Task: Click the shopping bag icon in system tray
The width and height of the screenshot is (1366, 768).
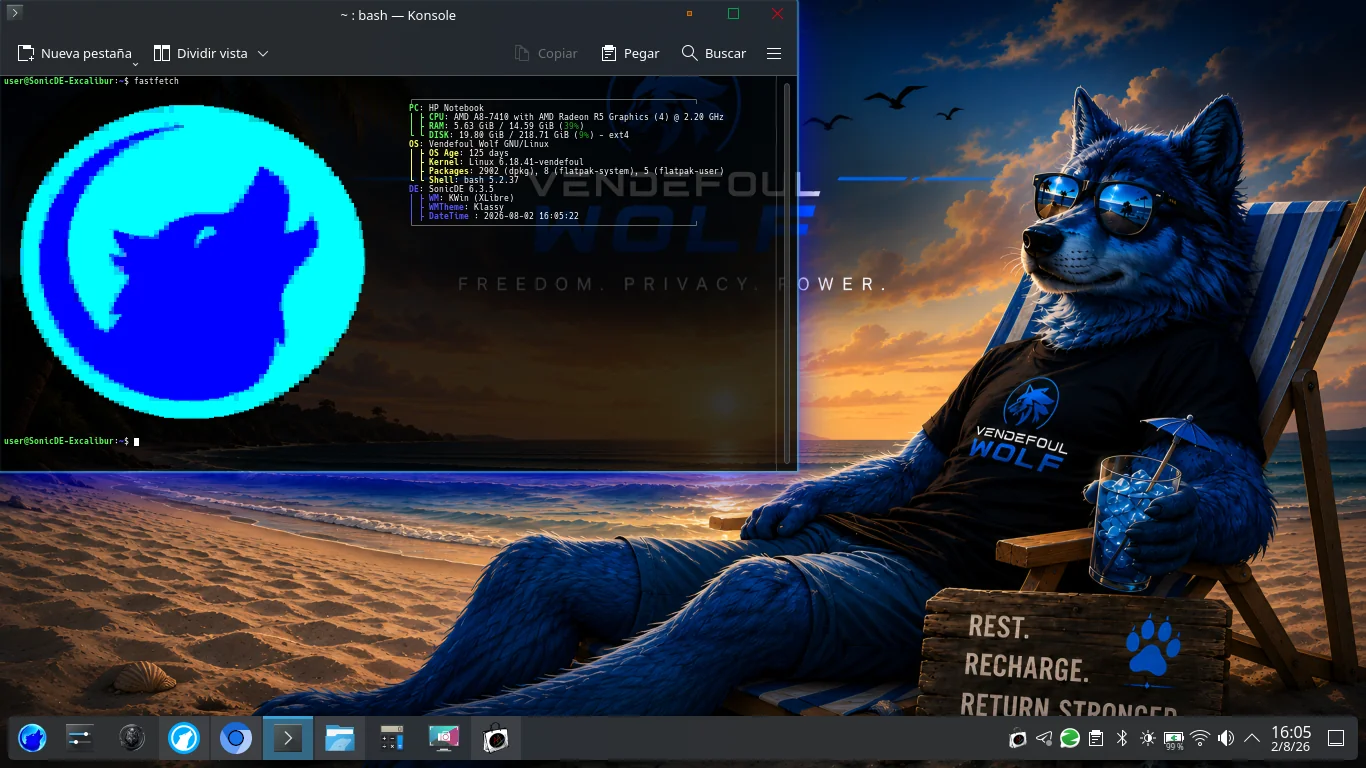Action: click(x=1018, y=739)
